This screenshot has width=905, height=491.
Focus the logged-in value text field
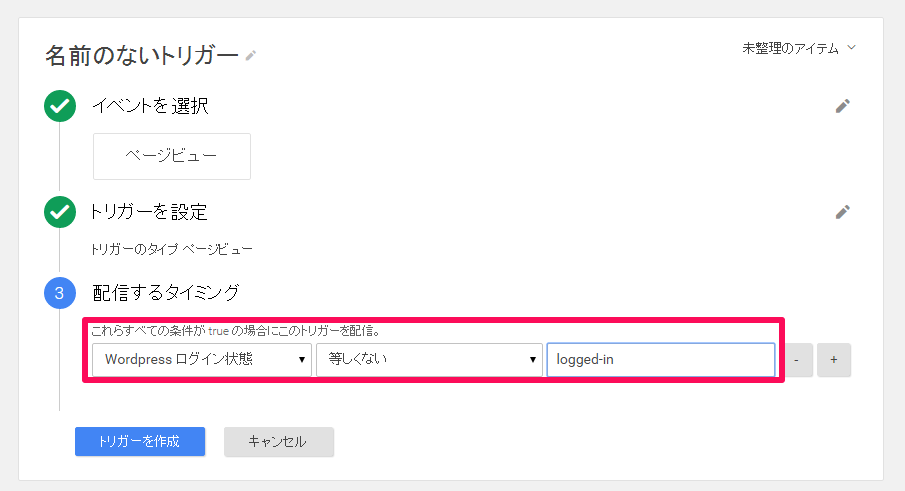tap(660, 360)
